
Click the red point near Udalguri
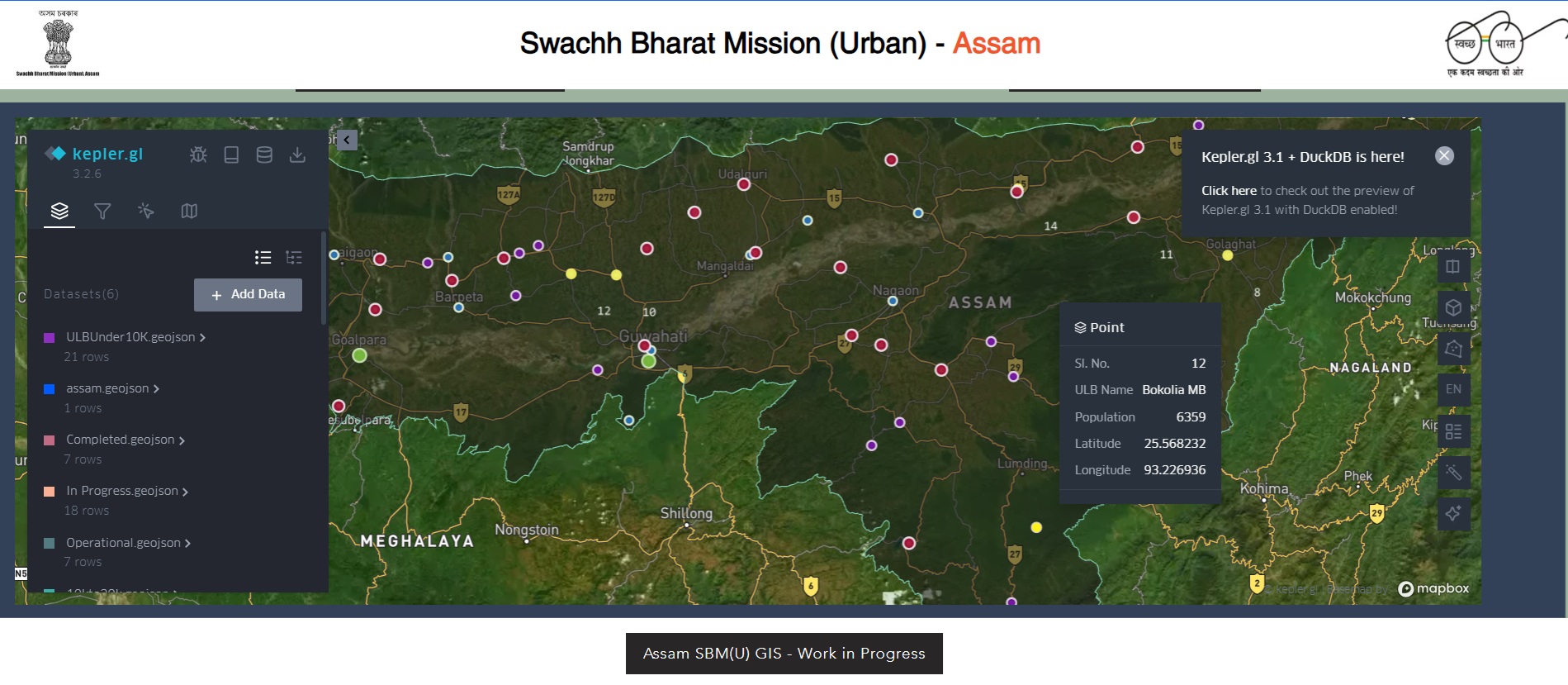tap(744, 184)
